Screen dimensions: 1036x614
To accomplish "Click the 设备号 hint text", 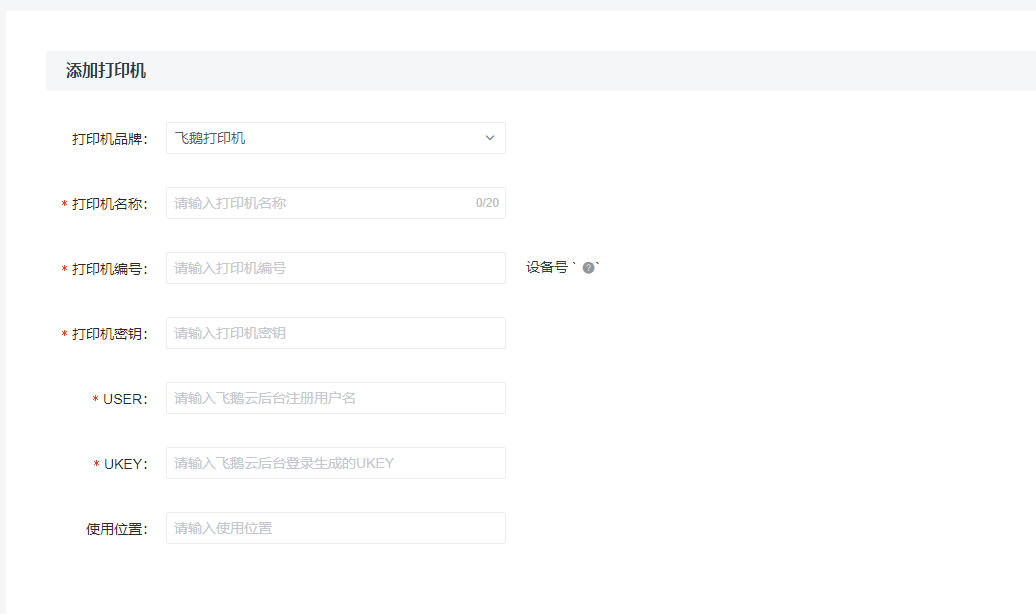I will pos(547,268).
